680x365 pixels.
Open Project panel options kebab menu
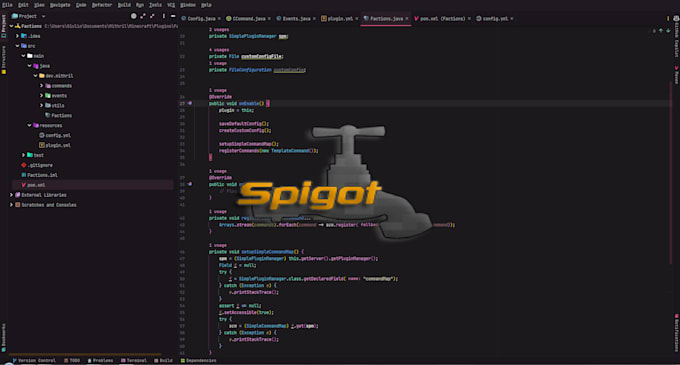coord(163,16)
